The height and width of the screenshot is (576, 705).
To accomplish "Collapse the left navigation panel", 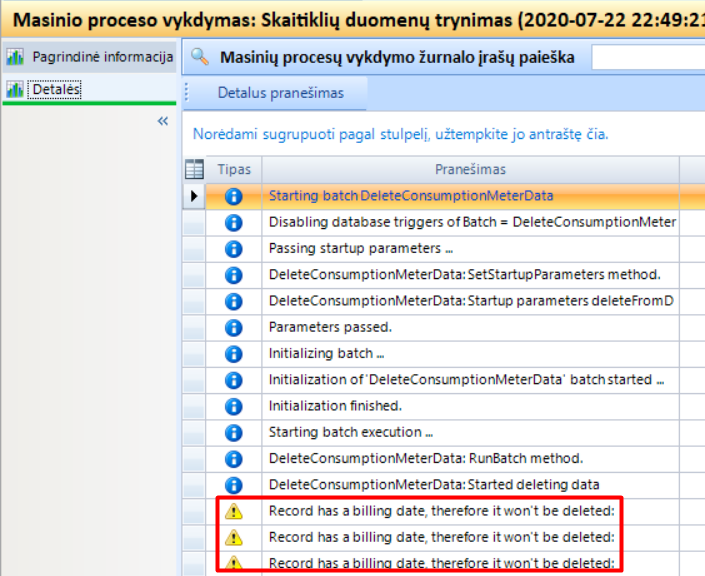I will click(163, 121).
